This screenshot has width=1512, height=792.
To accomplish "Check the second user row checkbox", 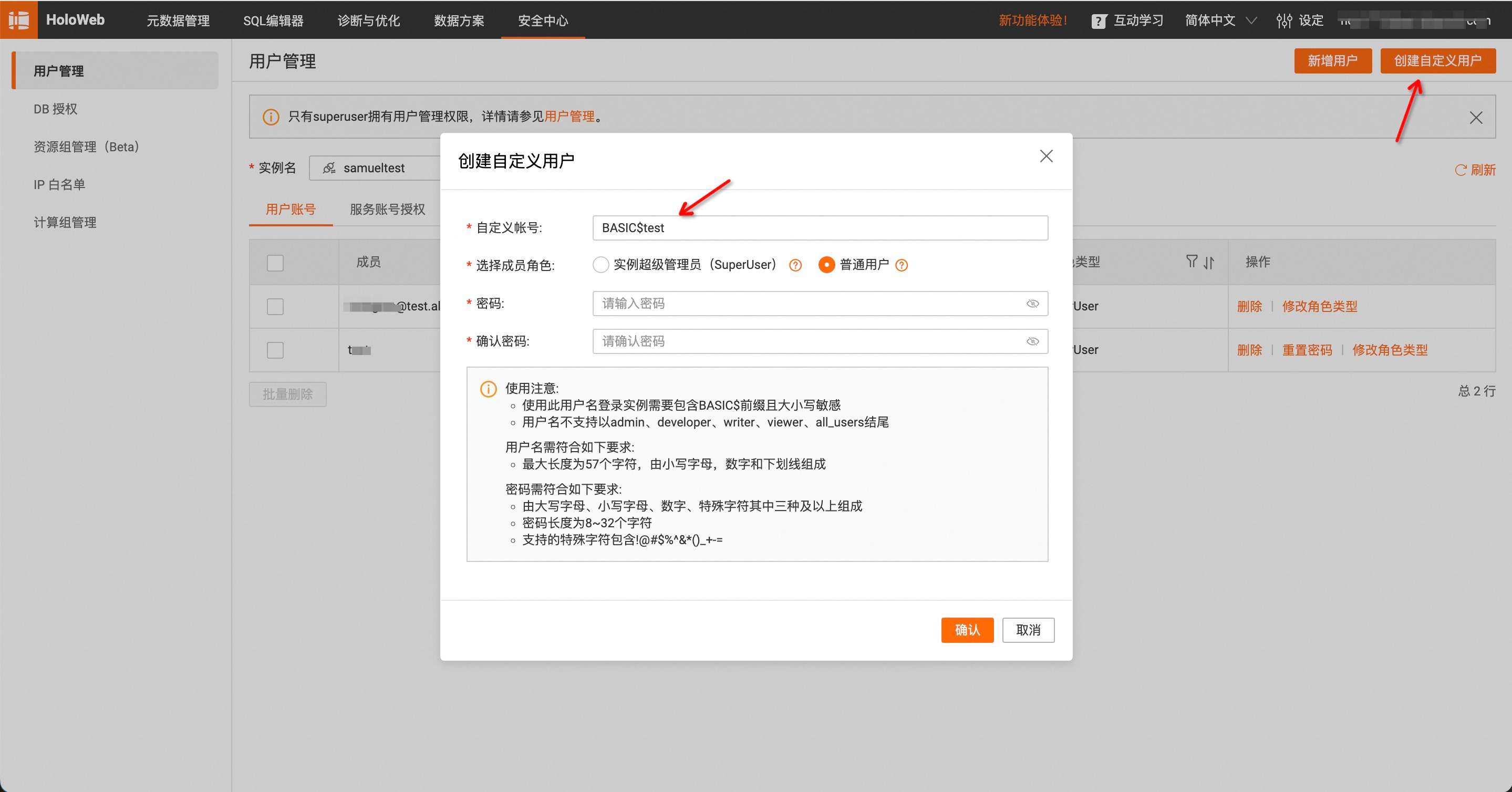I will coord(275,350).
